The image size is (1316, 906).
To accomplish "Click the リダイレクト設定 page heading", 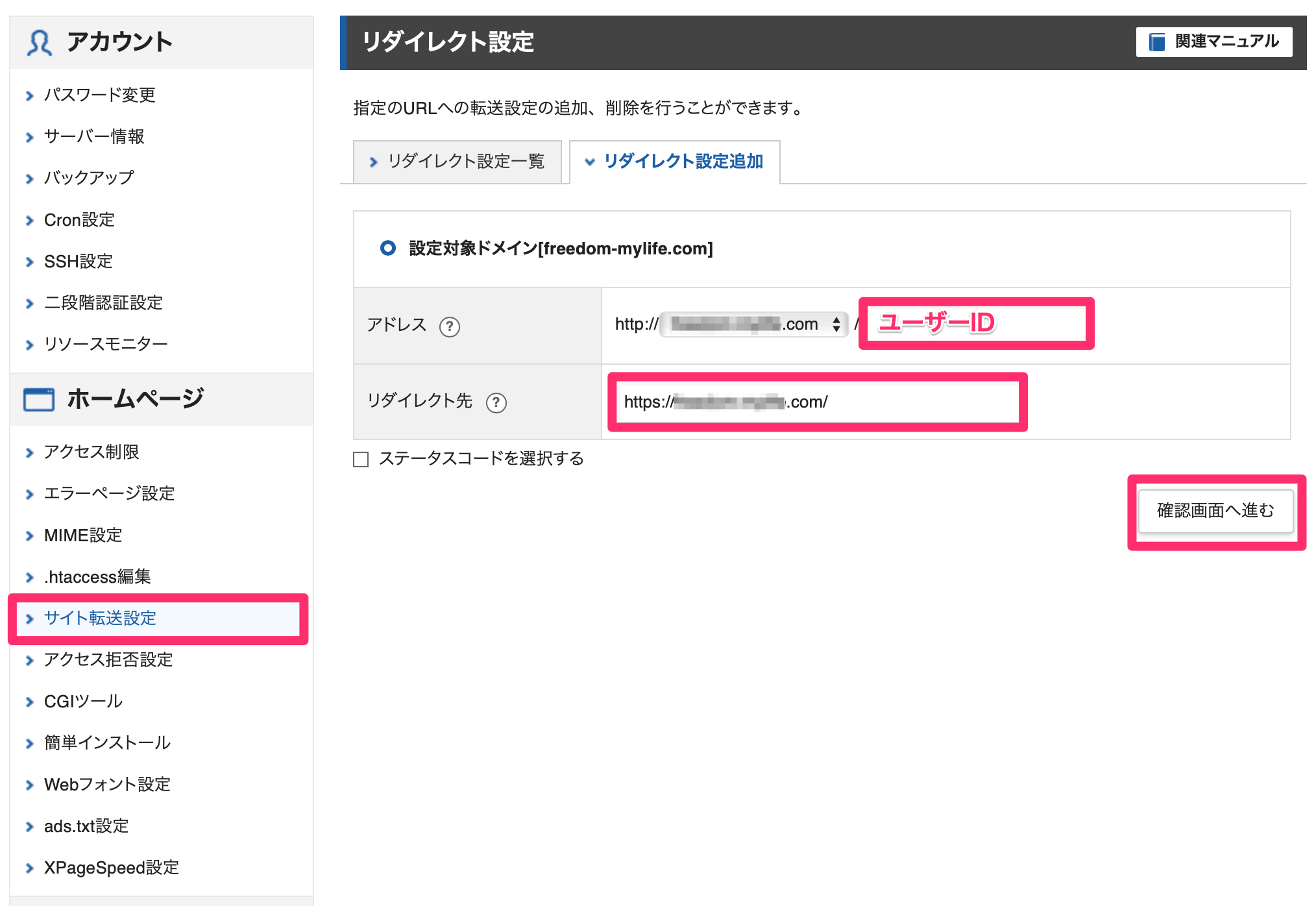I will [448, 42].
